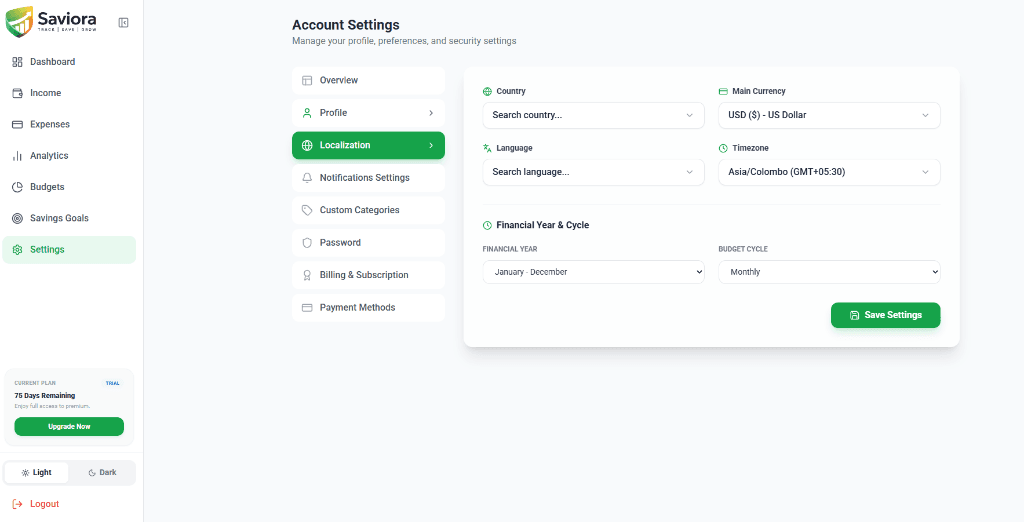Image resolution: width=1024 pixels, height=522 pixels.
Task: Click the Custom Categories tag icon
Action: point(307,210)
